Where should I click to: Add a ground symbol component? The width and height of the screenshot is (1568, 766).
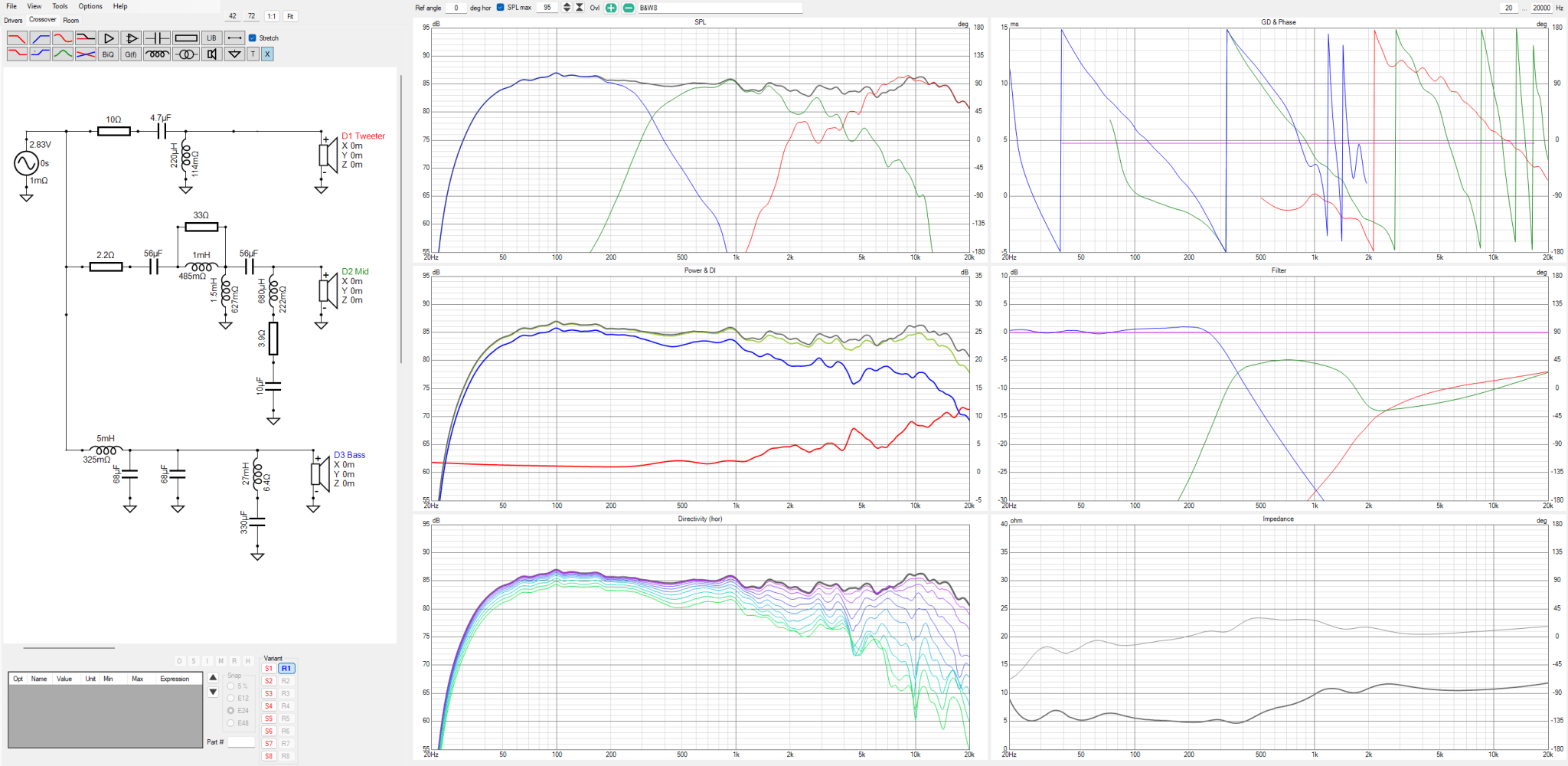point(235,54)
